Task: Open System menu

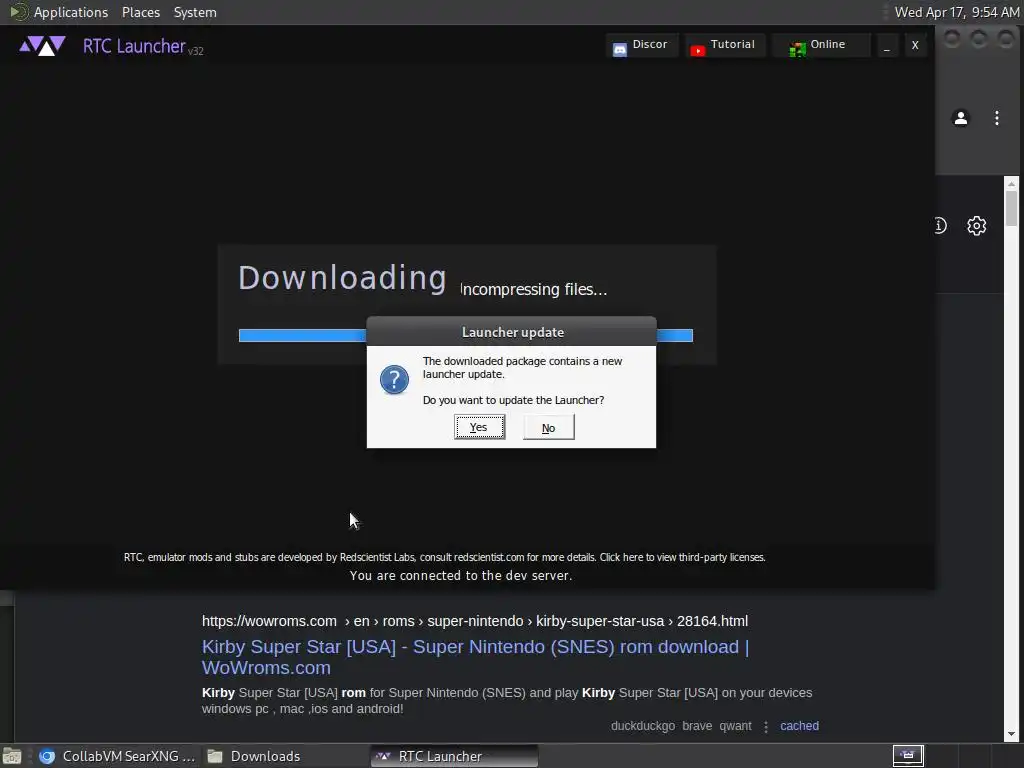Action: pos(195,12)
